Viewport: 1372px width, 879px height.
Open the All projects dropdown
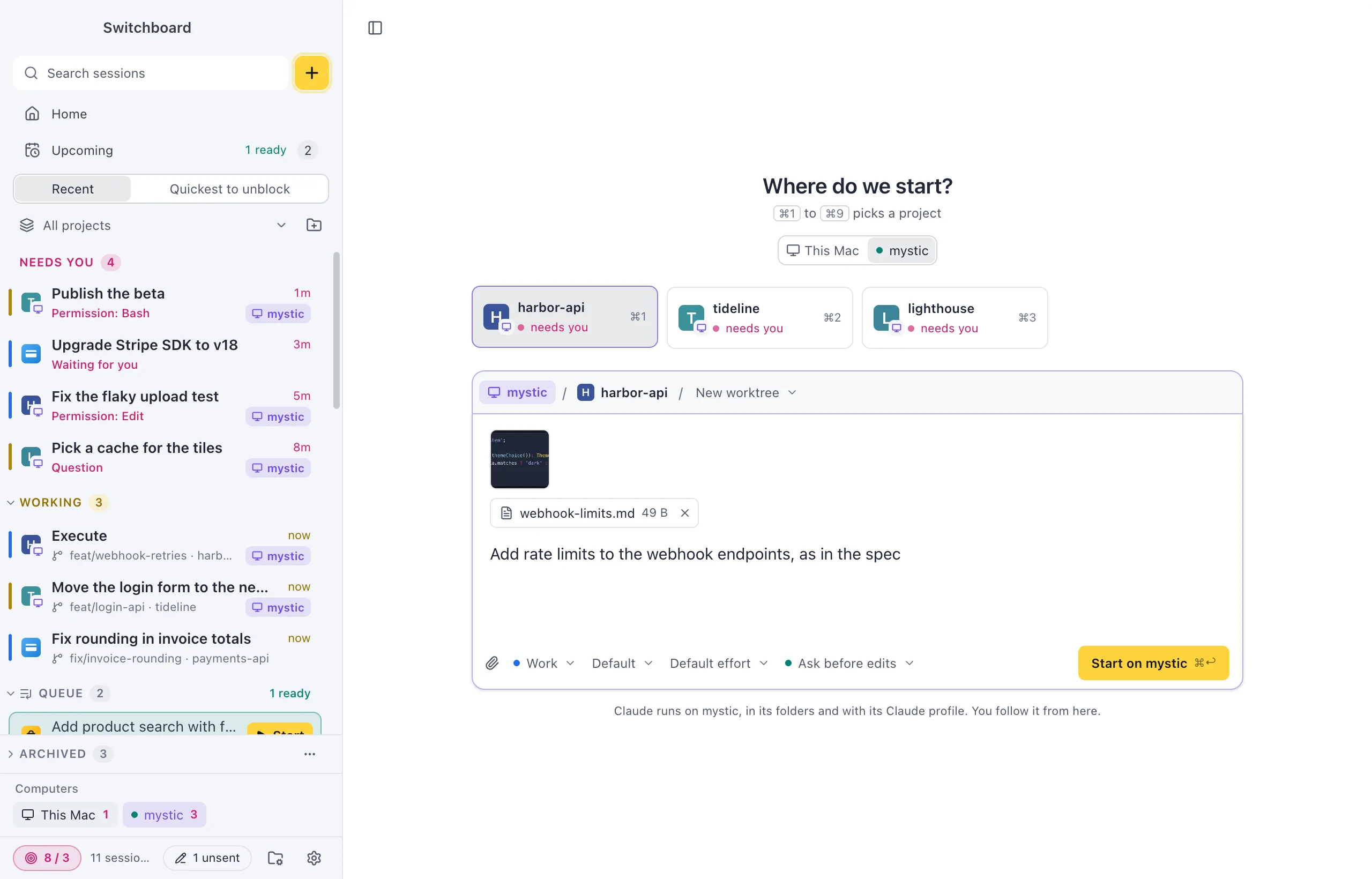pos(153,225)
